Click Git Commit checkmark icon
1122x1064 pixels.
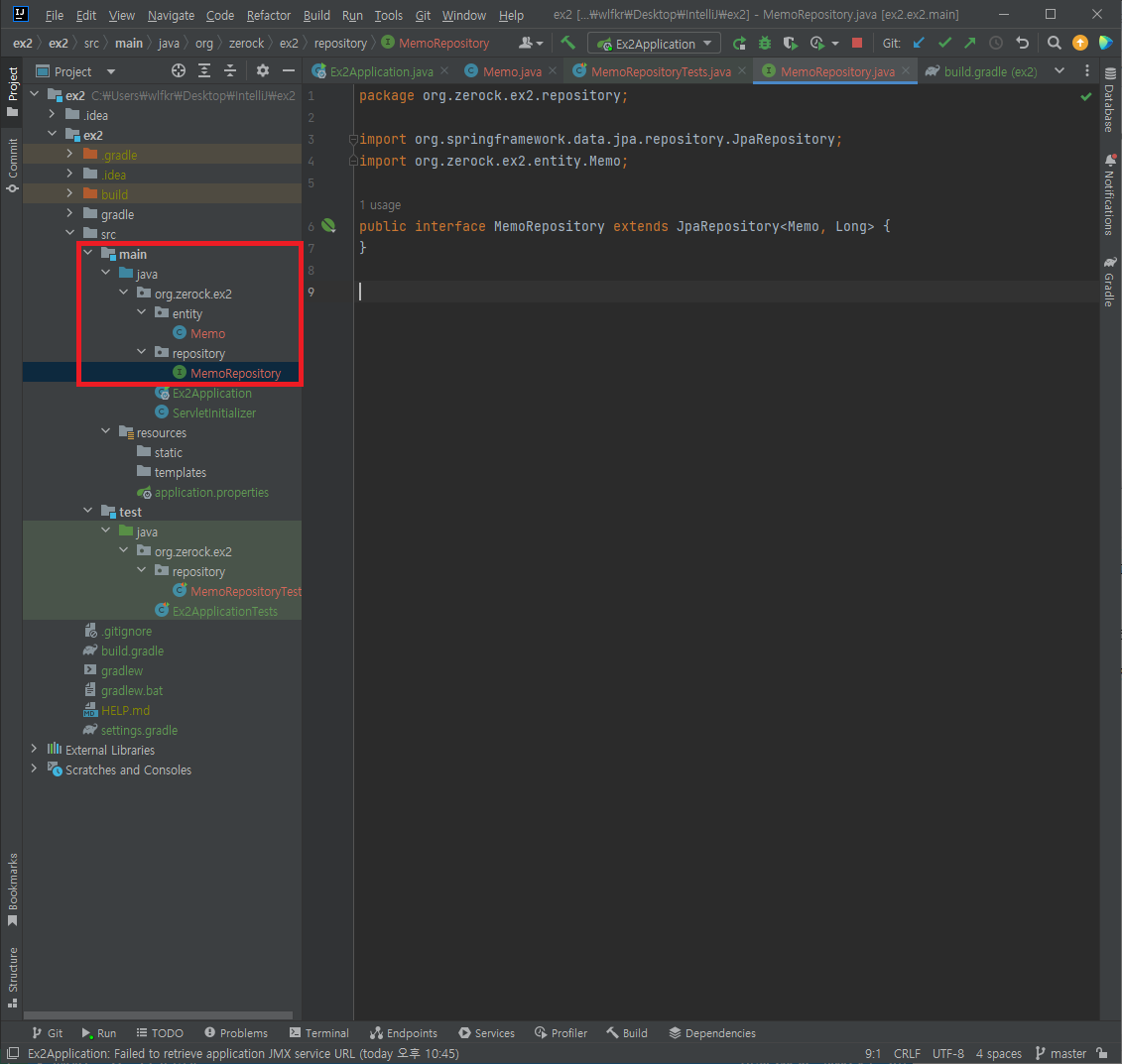(x=944, y=43)
